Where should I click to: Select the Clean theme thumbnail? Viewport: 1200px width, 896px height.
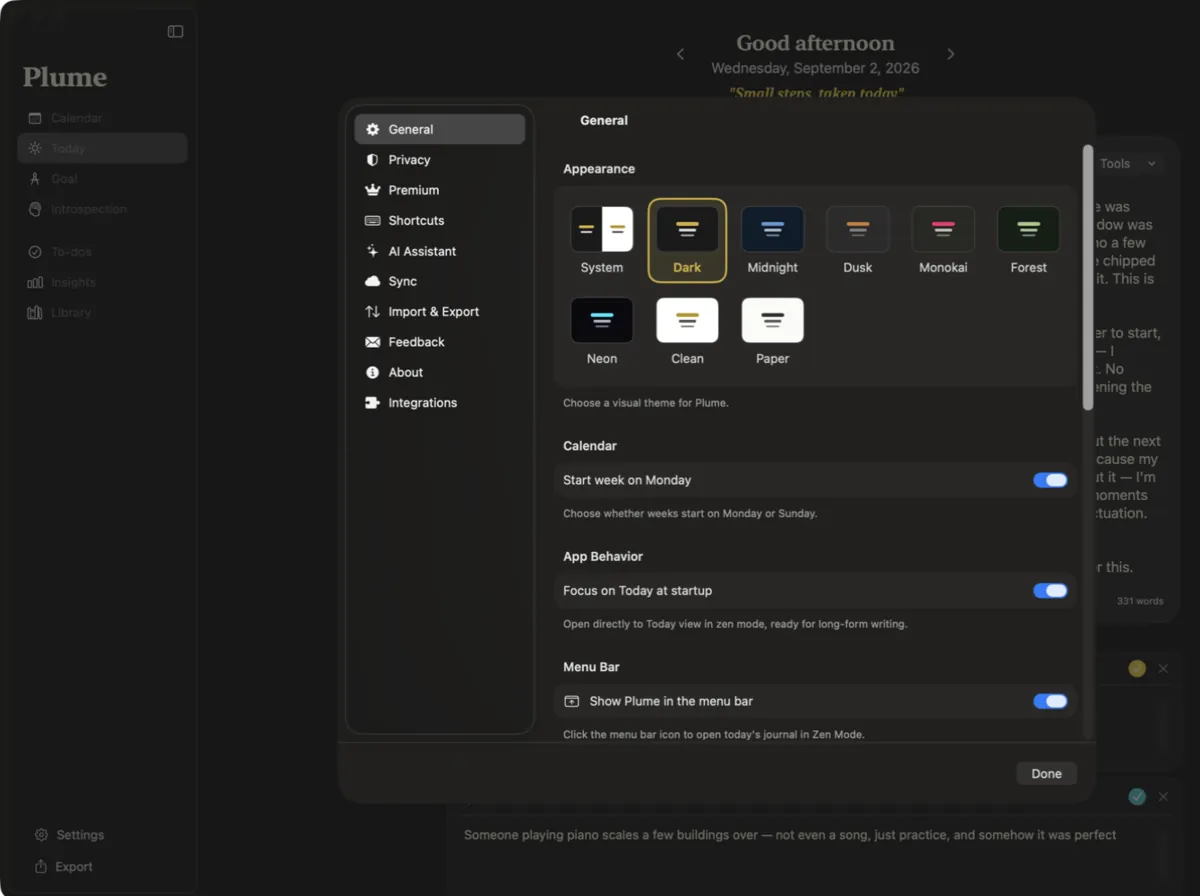tap(687, 320)
